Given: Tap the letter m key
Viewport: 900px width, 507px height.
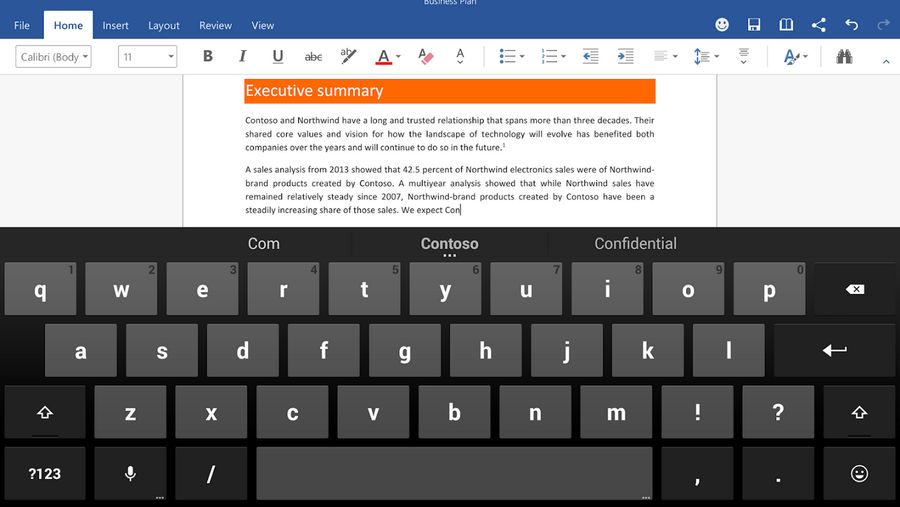Looking at the screenshot, I should 616,412.
